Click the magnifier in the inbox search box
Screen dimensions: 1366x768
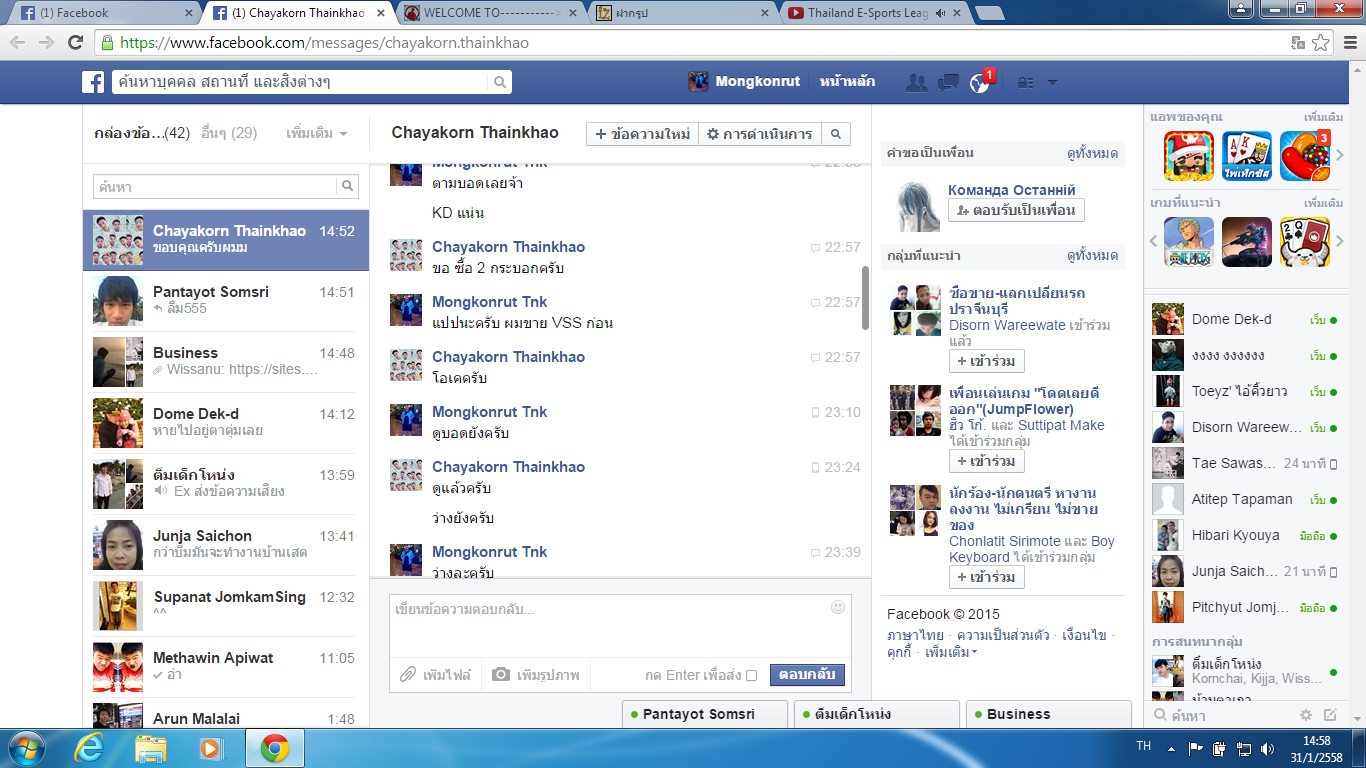coord(347,186)
